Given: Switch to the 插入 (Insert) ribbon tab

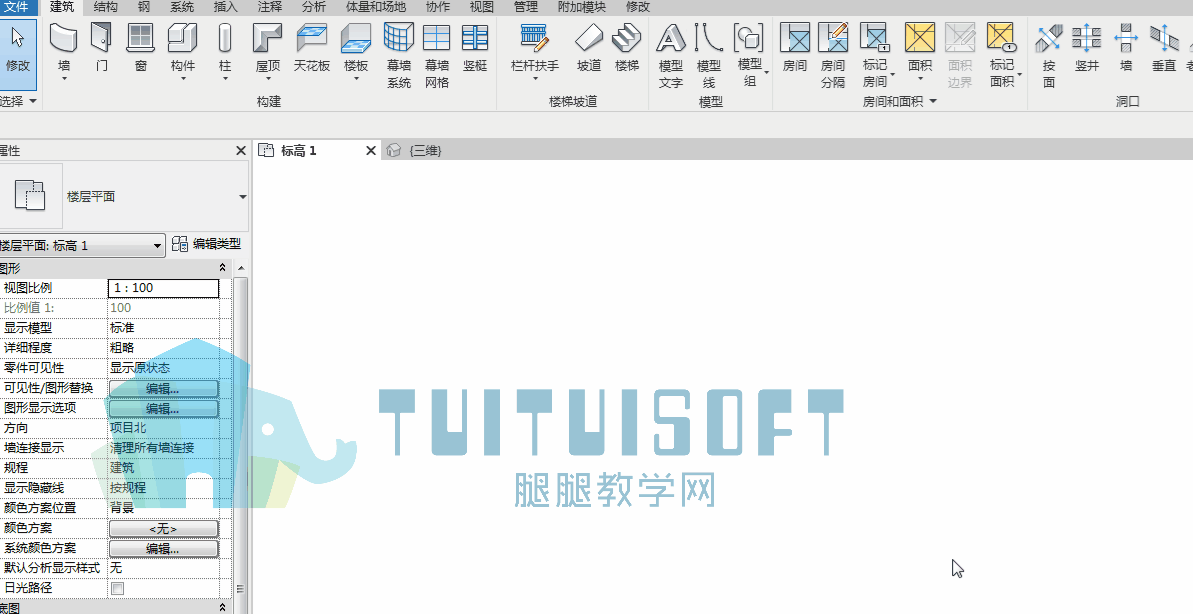Looking at the screenshot, I should click(226, 7).
